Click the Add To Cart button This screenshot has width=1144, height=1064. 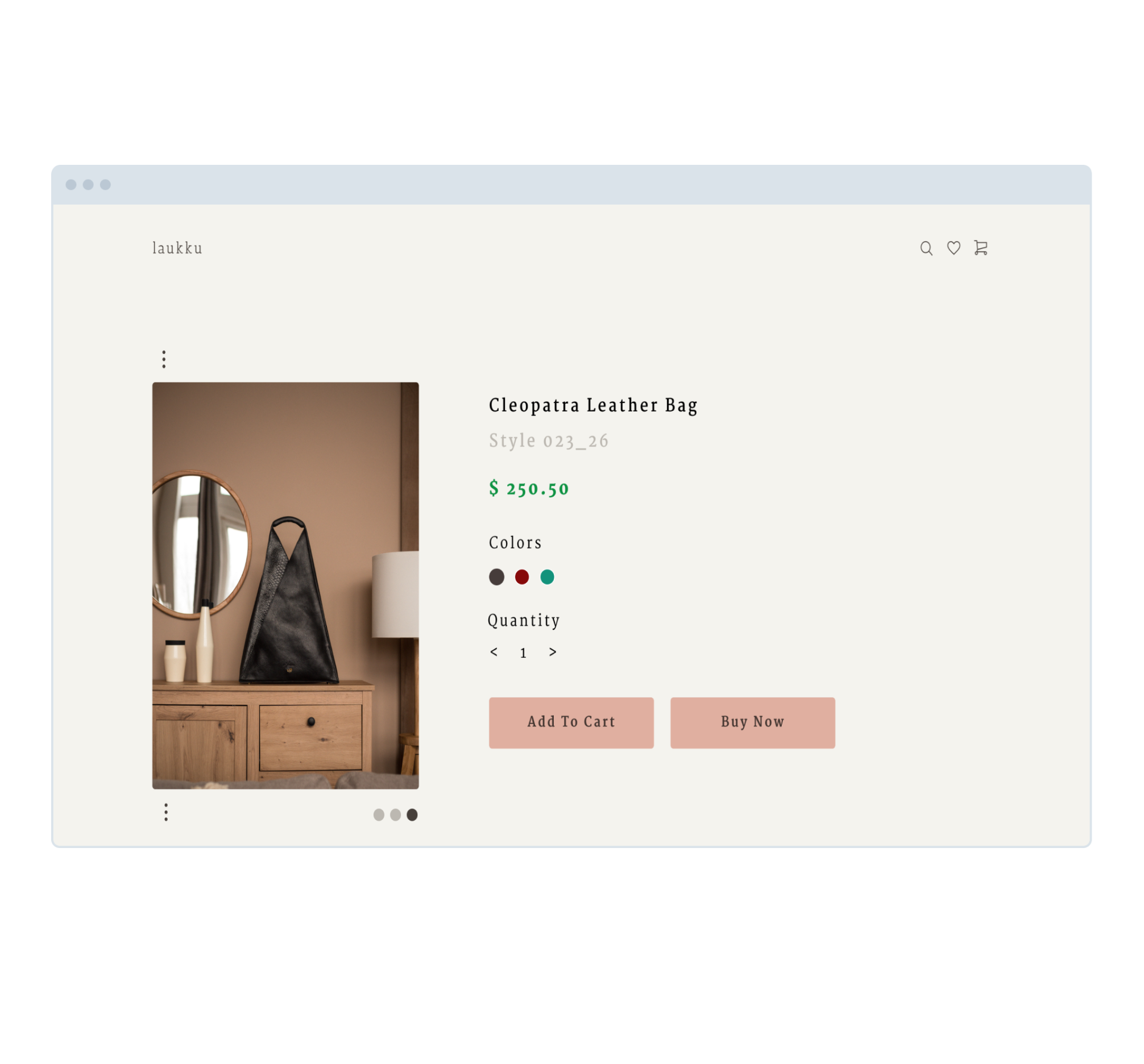coord(571,722)
